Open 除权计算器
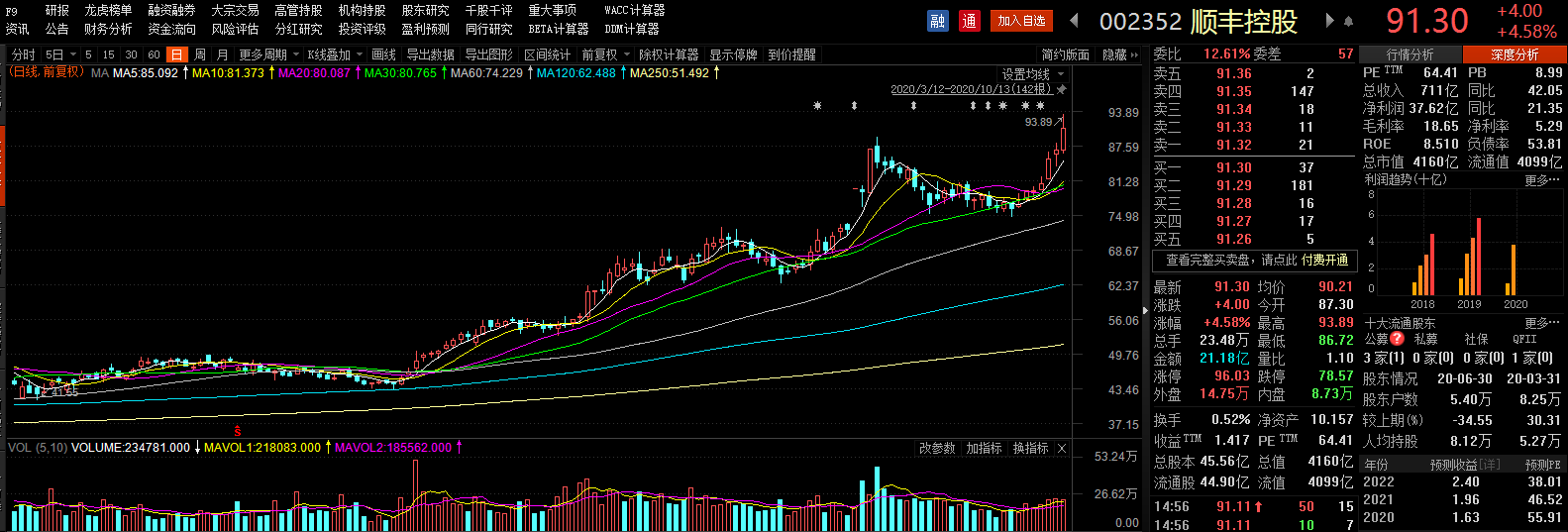1568x532 pixels. pyautogui.click(x=669, y=54)
